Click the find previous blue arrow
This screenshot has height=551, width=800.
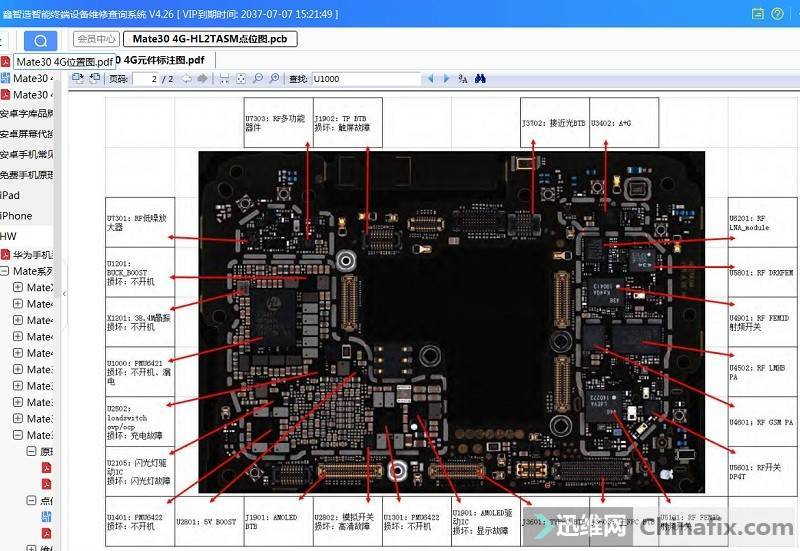431,78
